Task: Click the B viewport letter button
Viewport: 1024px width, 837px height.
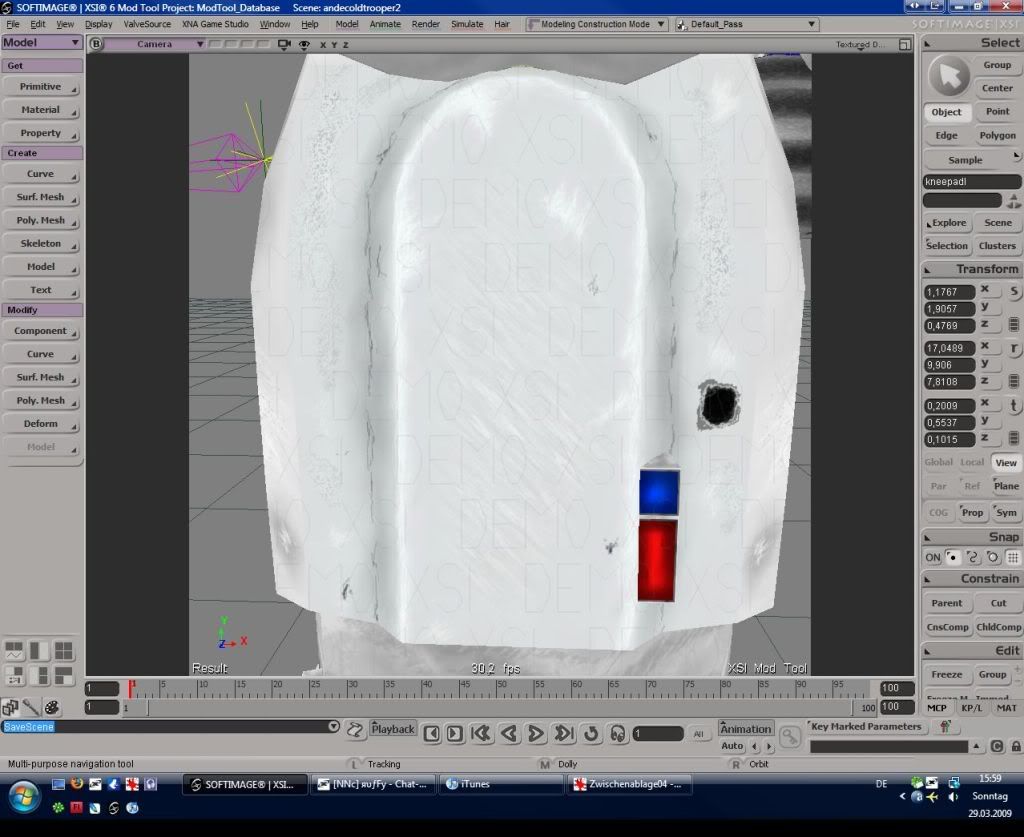Action: (x=96, y=44)
